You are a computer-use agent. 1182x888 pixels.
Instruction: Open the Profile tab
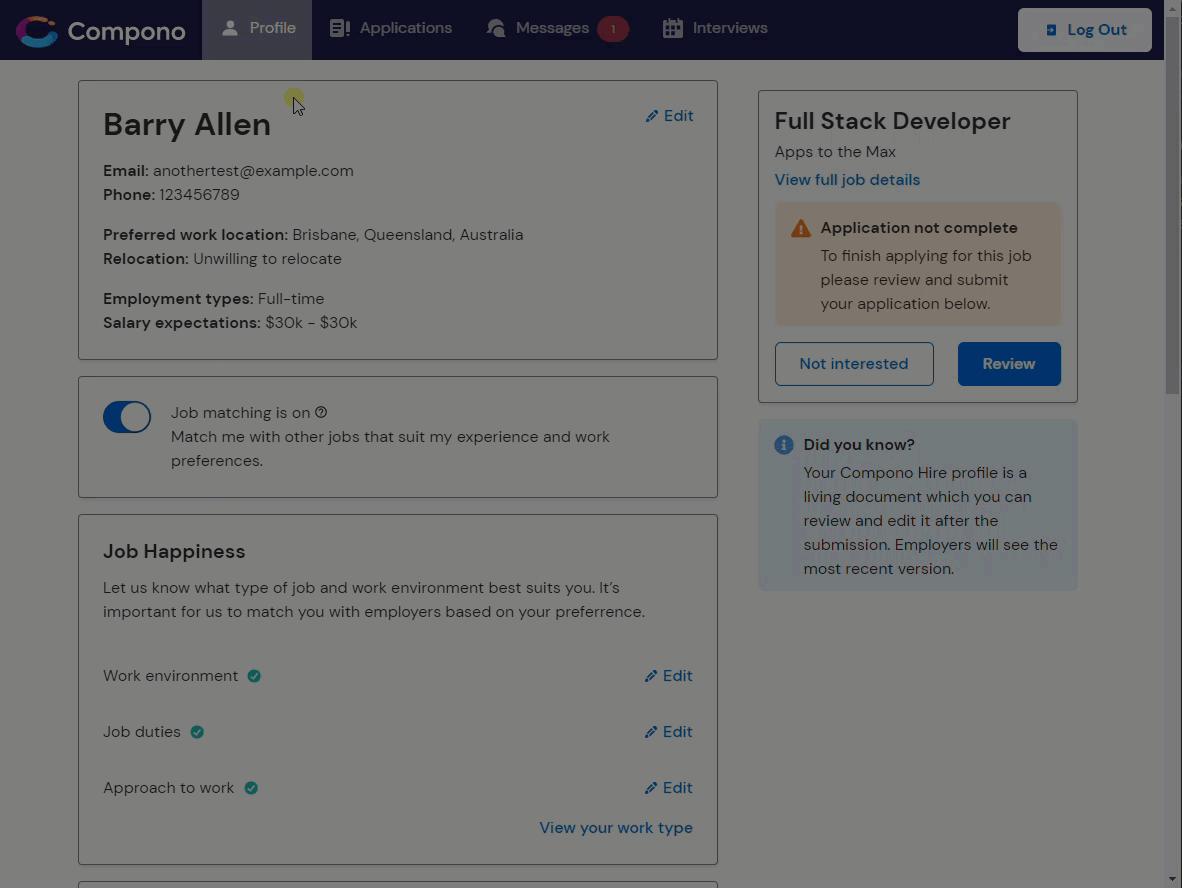tap(257, 29)
